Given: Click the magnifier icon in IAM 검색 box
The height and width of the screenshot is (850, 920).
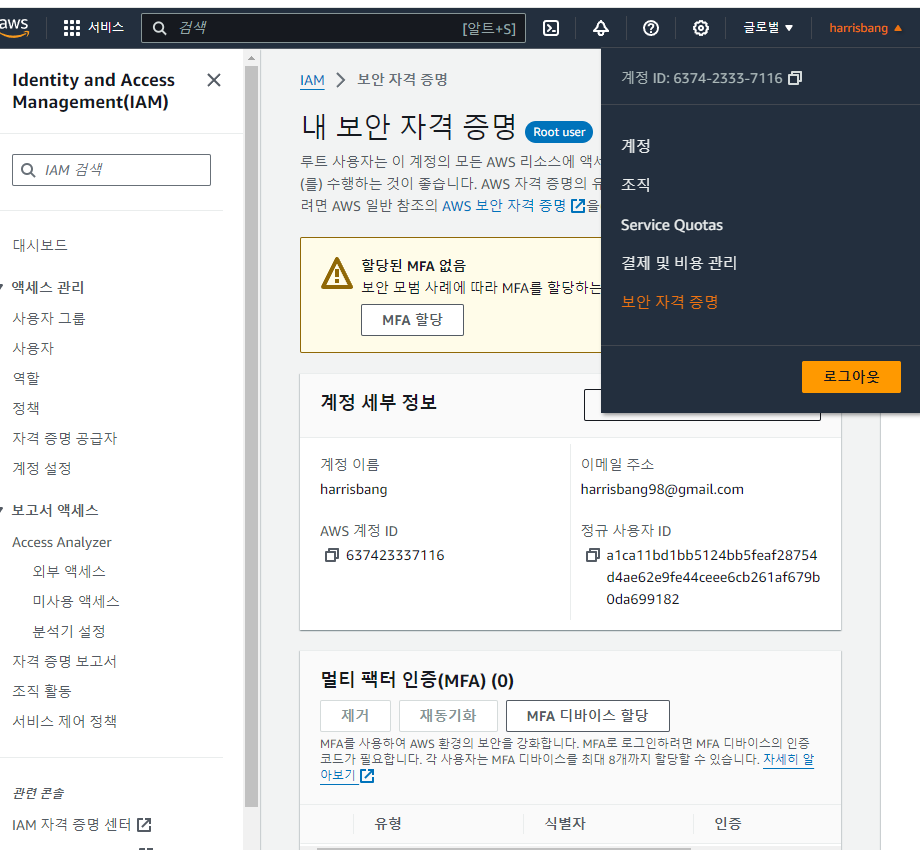Looking at the screenshot, I should [x=28, y=170].
